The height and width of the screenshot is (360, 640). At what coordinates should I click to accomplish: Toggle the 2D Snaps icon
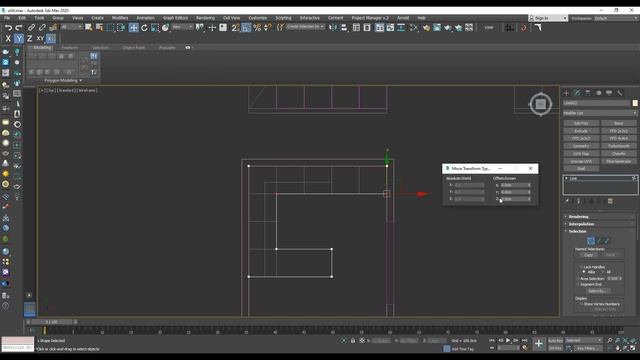[235, 27]
